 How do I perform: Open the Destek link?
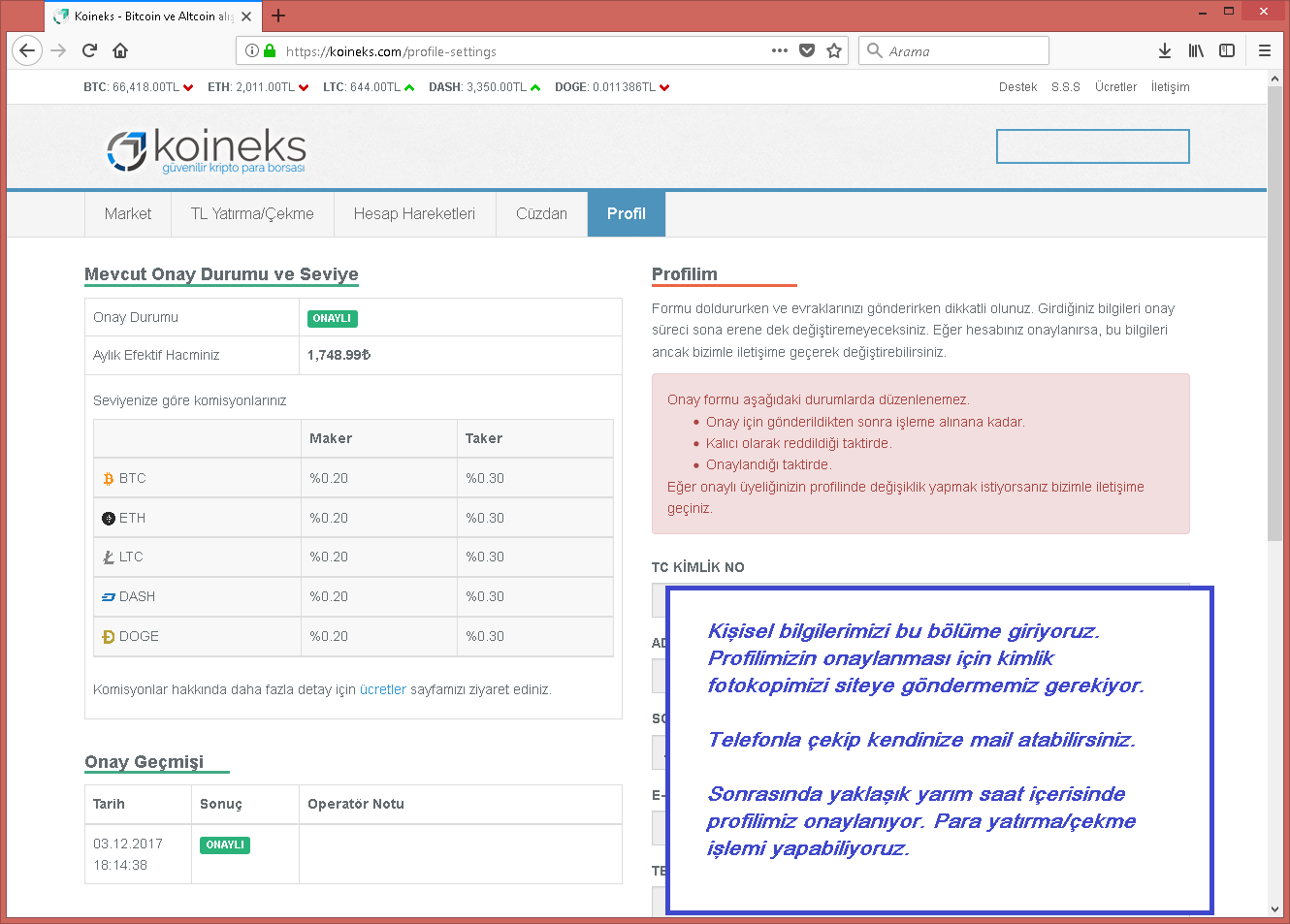click(x=1017, y=87)
